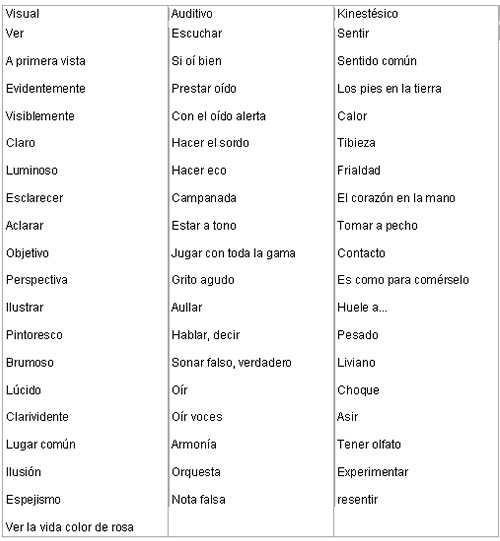
Task: Click 'Ver la vida color de rosa'
Action: pos(70,527)
